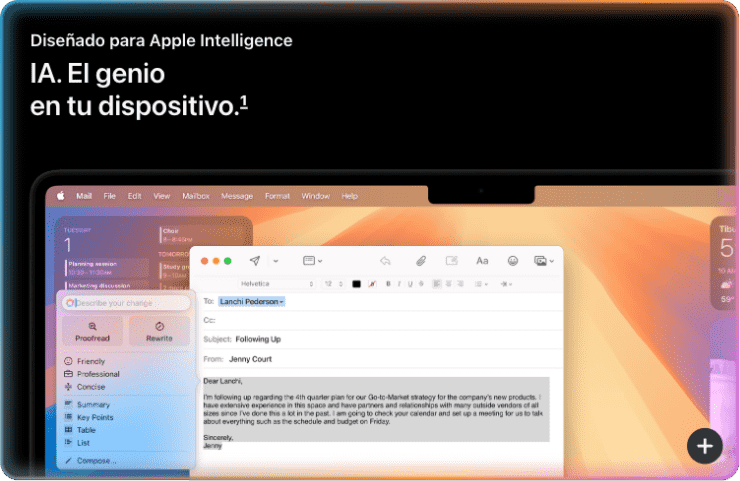Click the Rewrite button
Viewport: 740px width, 481px height.
(x=159, y=332)
